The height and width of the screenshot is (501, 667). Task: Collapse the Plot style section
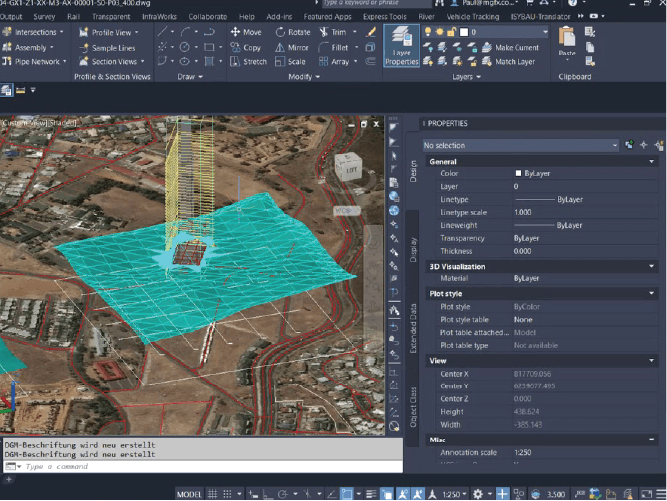(651, 293)
